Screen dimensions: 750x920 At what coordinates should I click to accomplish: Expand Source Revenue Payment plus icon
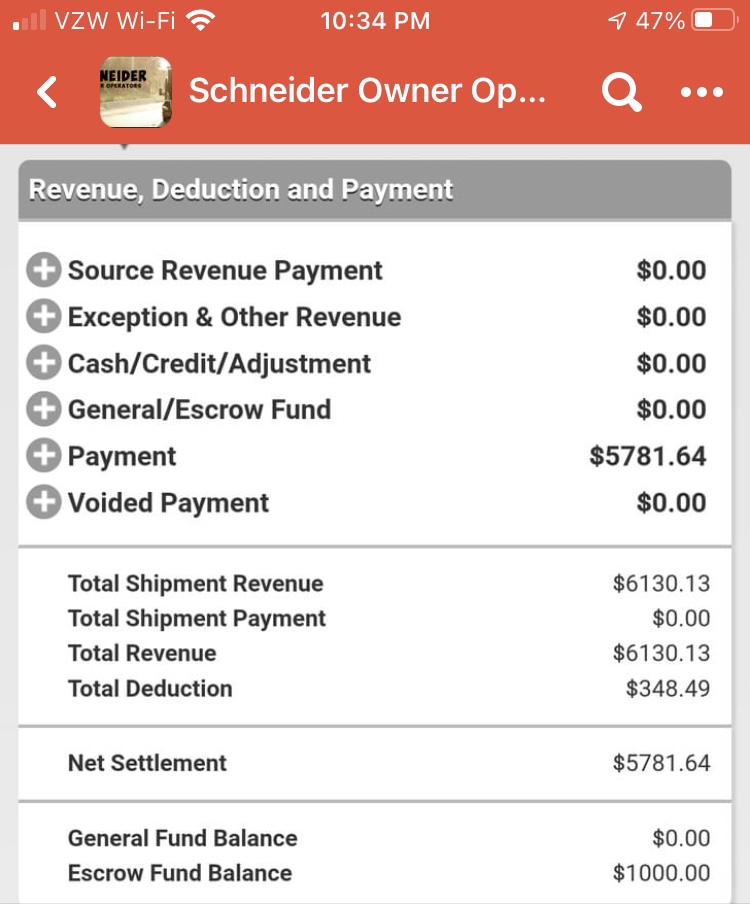coord(43,270)
